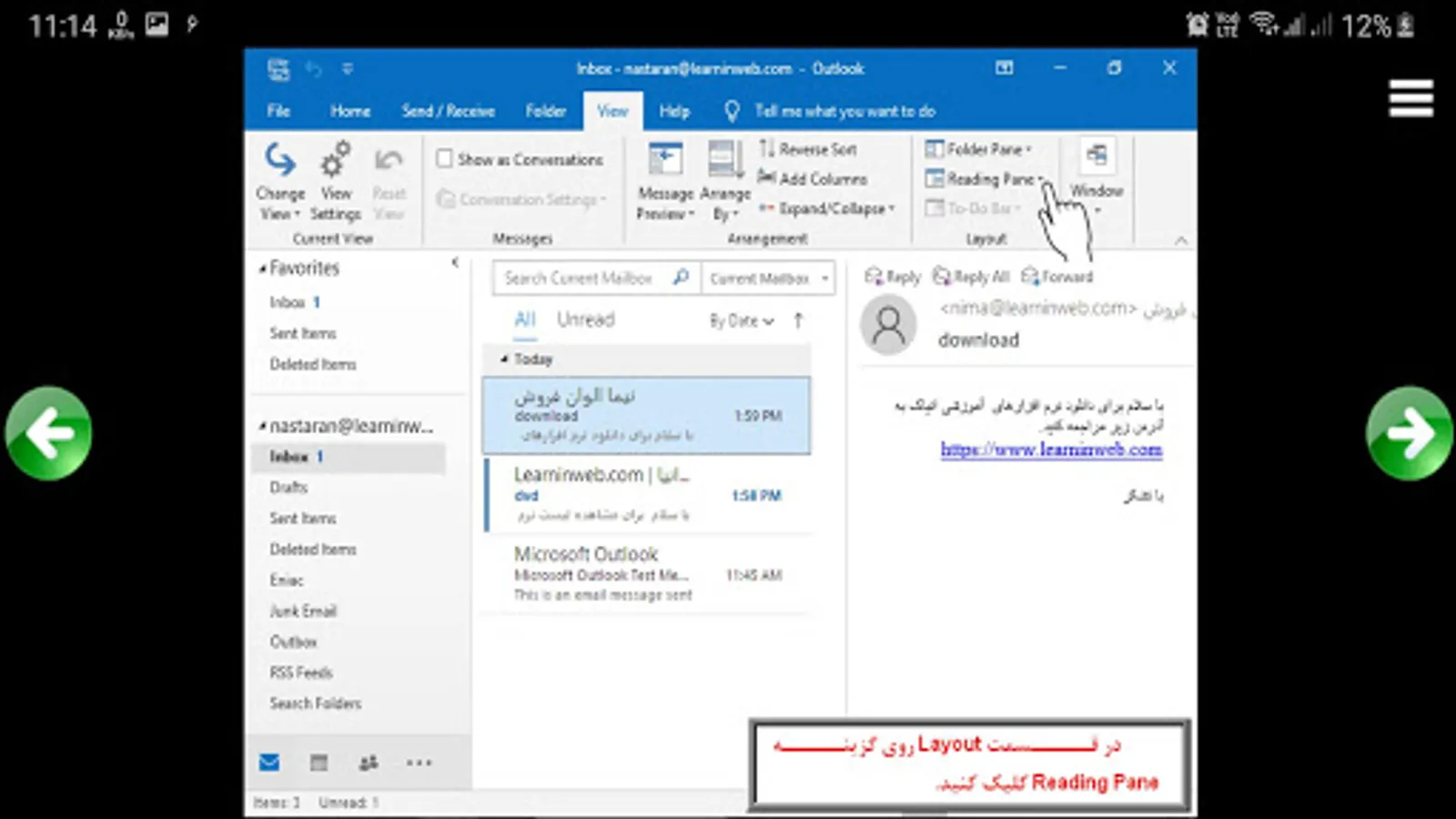Click Reply All in the reading pane

(971, 277)
